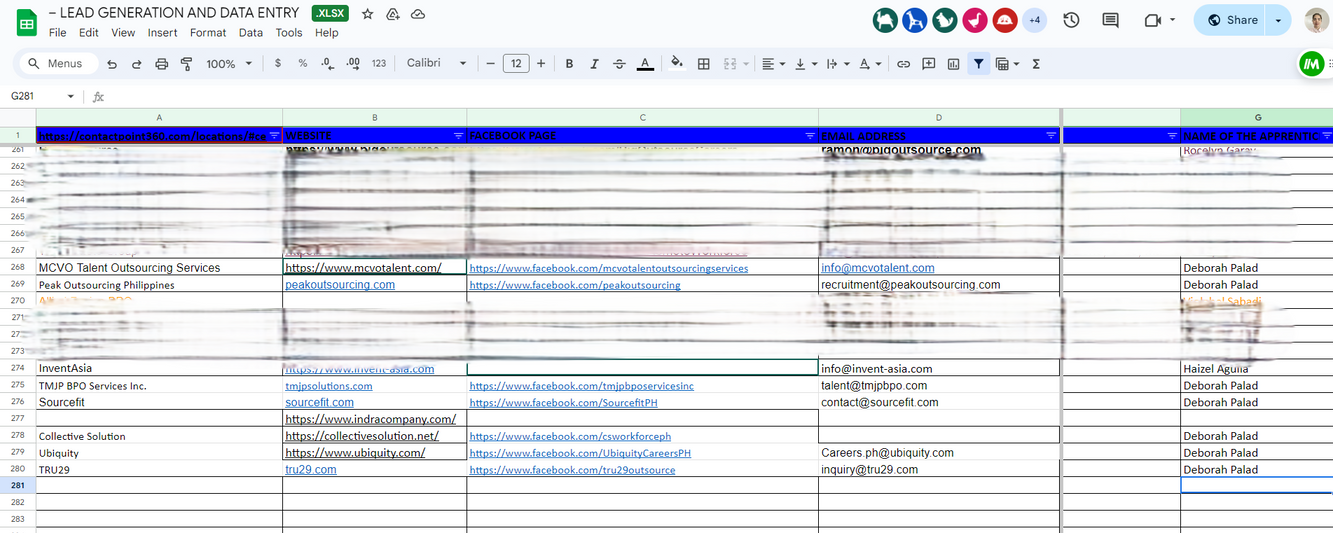The height and width of the screenshot is (533, 1333).
Task: Toggle the filter button in toolbar
Action: [x=978, y=64]
